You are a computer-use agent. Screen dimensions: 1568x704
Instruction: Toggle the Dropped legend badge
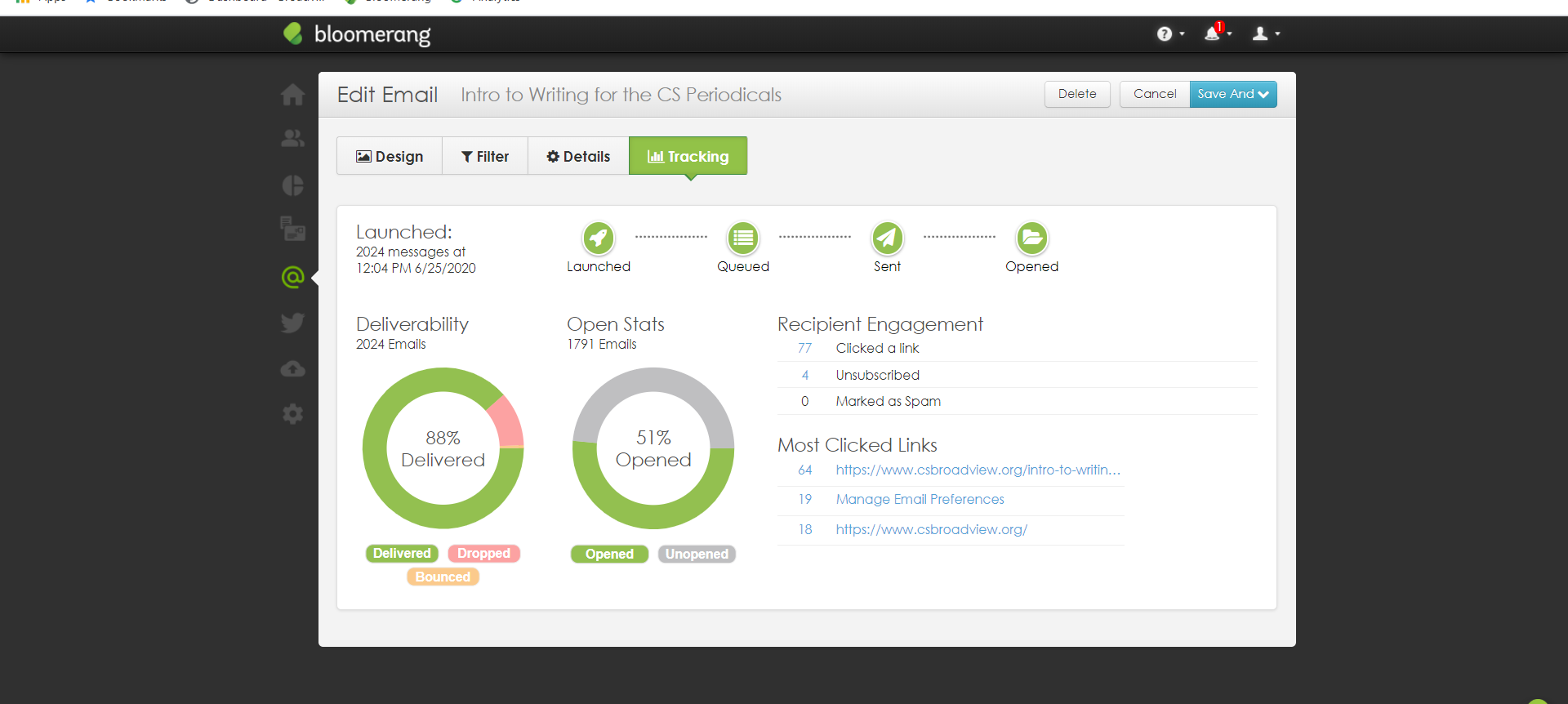click(x=483, y=553)
